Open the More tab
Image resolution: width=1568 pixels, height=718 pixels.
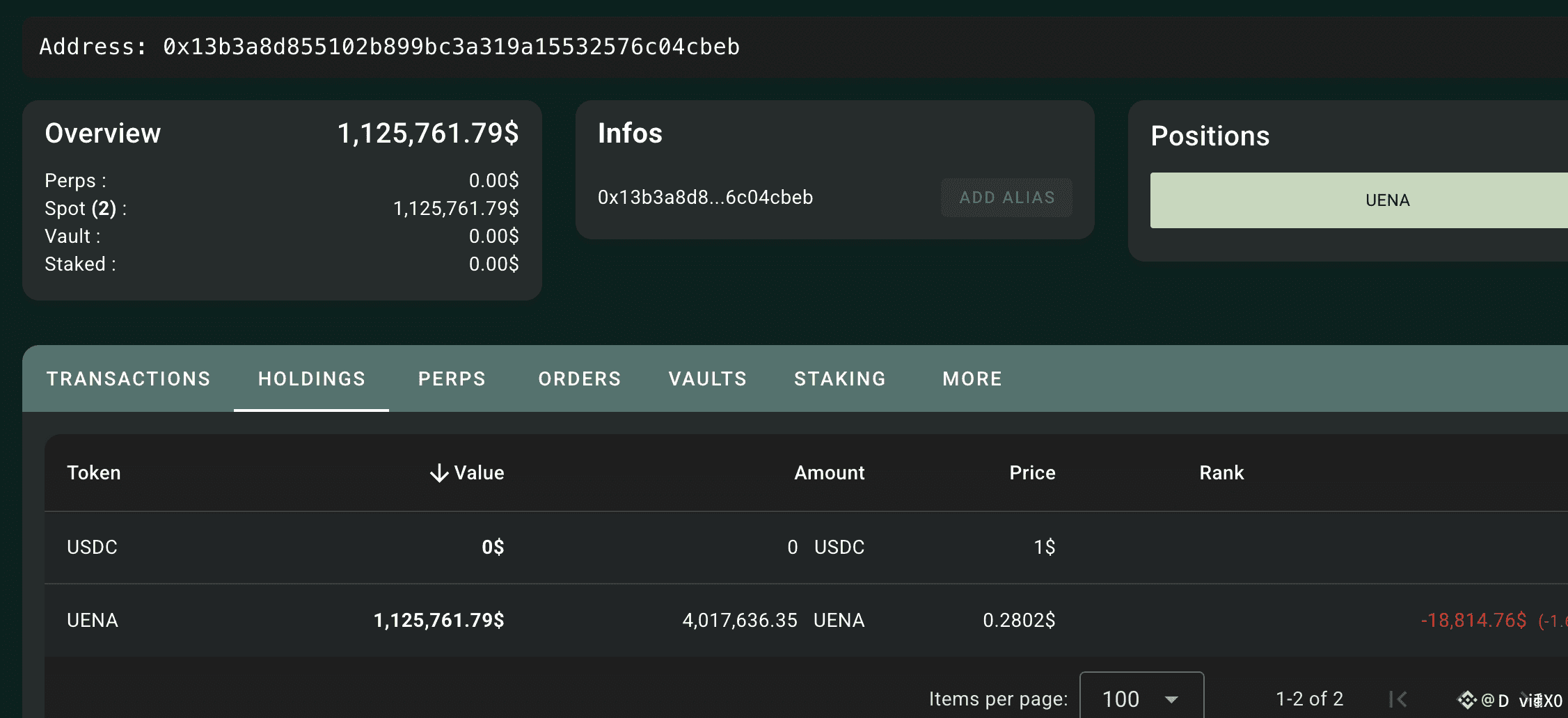972,378
